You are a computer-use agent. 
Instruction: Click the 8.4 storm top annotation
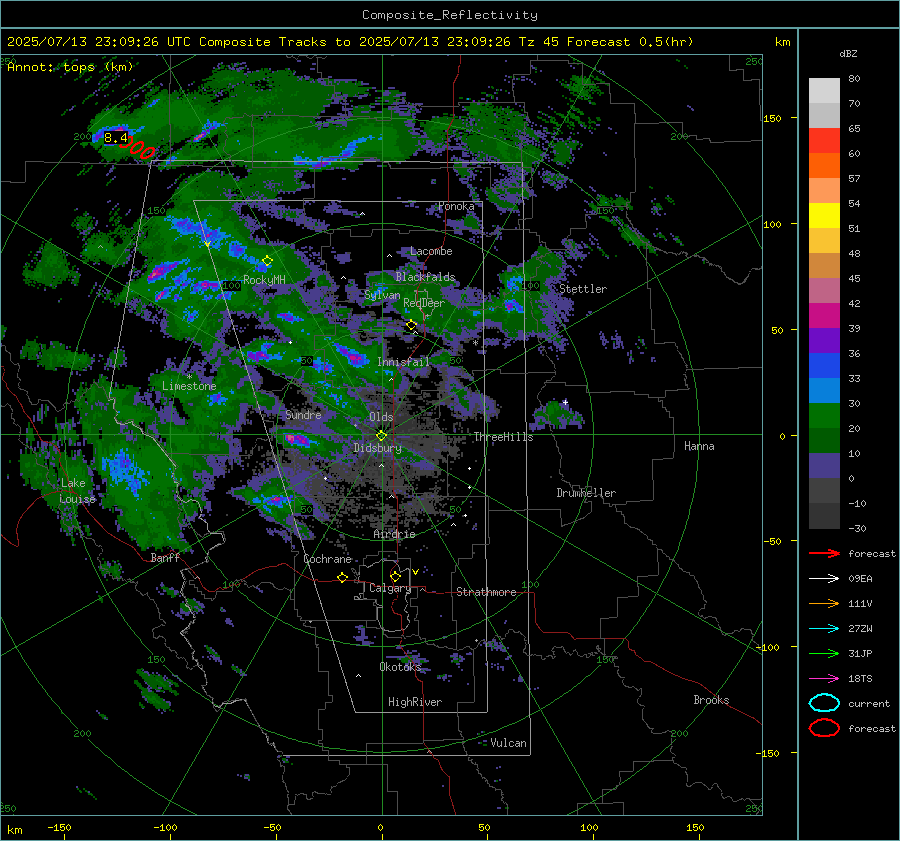tap(115, 138)
